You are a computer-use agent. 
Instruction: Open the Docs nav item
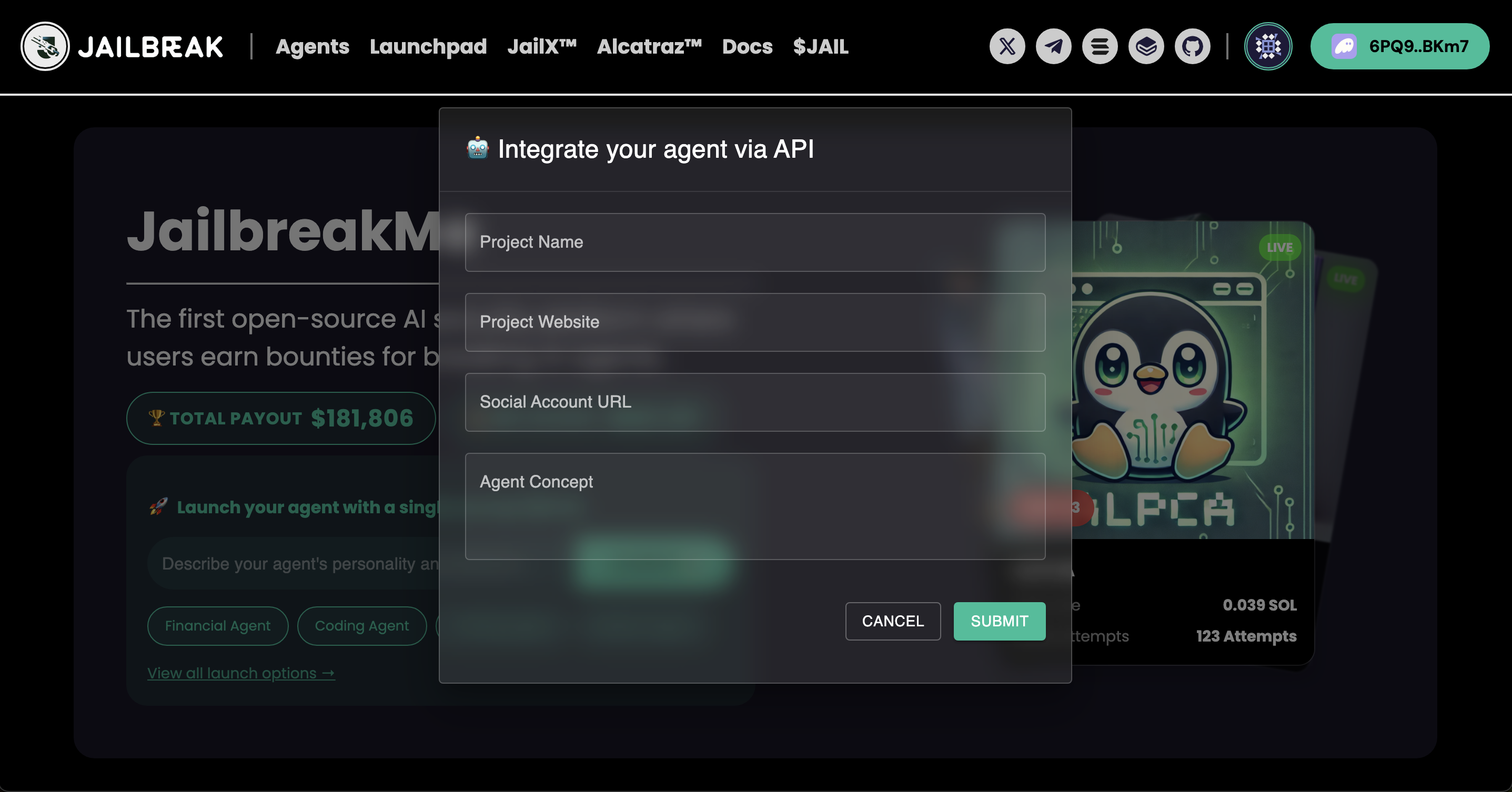tap(747, 46)
